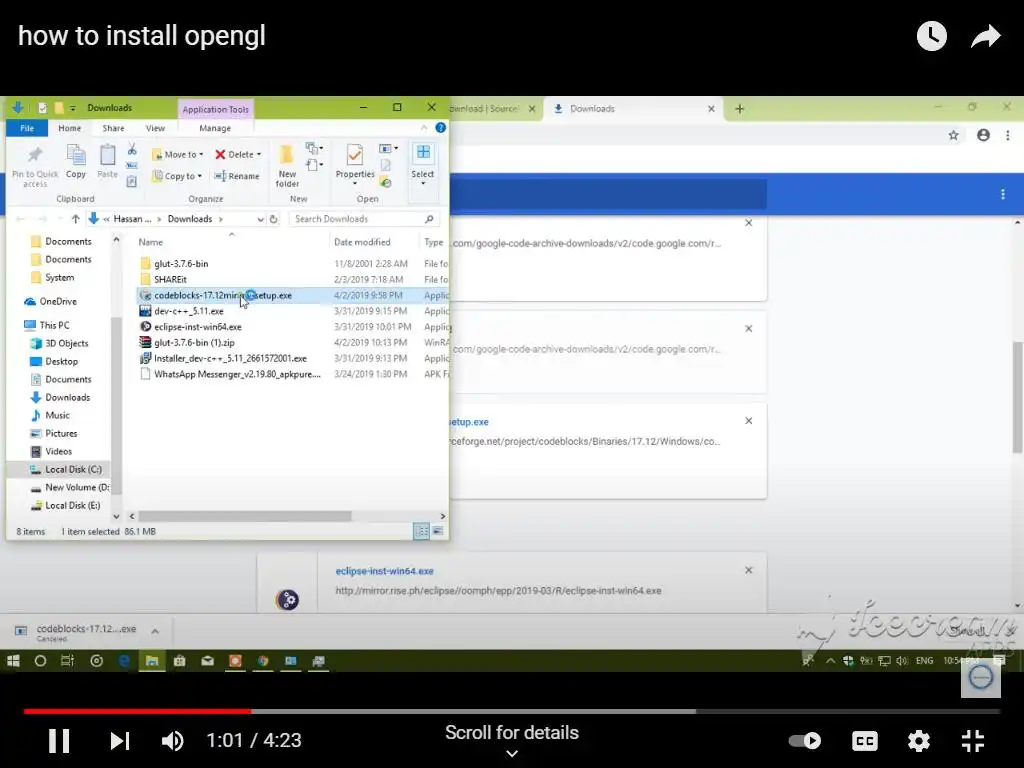Click the Explorer help question icon
Viewport: 1024px width, 768px height.
tap(441, 128)
